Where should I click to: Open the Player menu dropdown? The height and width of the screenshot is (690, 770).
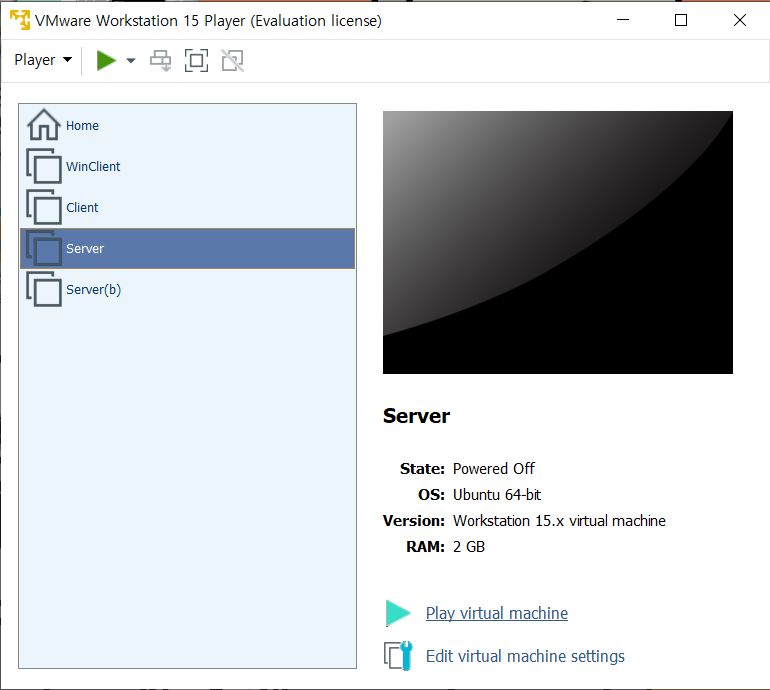coord(43,60)
